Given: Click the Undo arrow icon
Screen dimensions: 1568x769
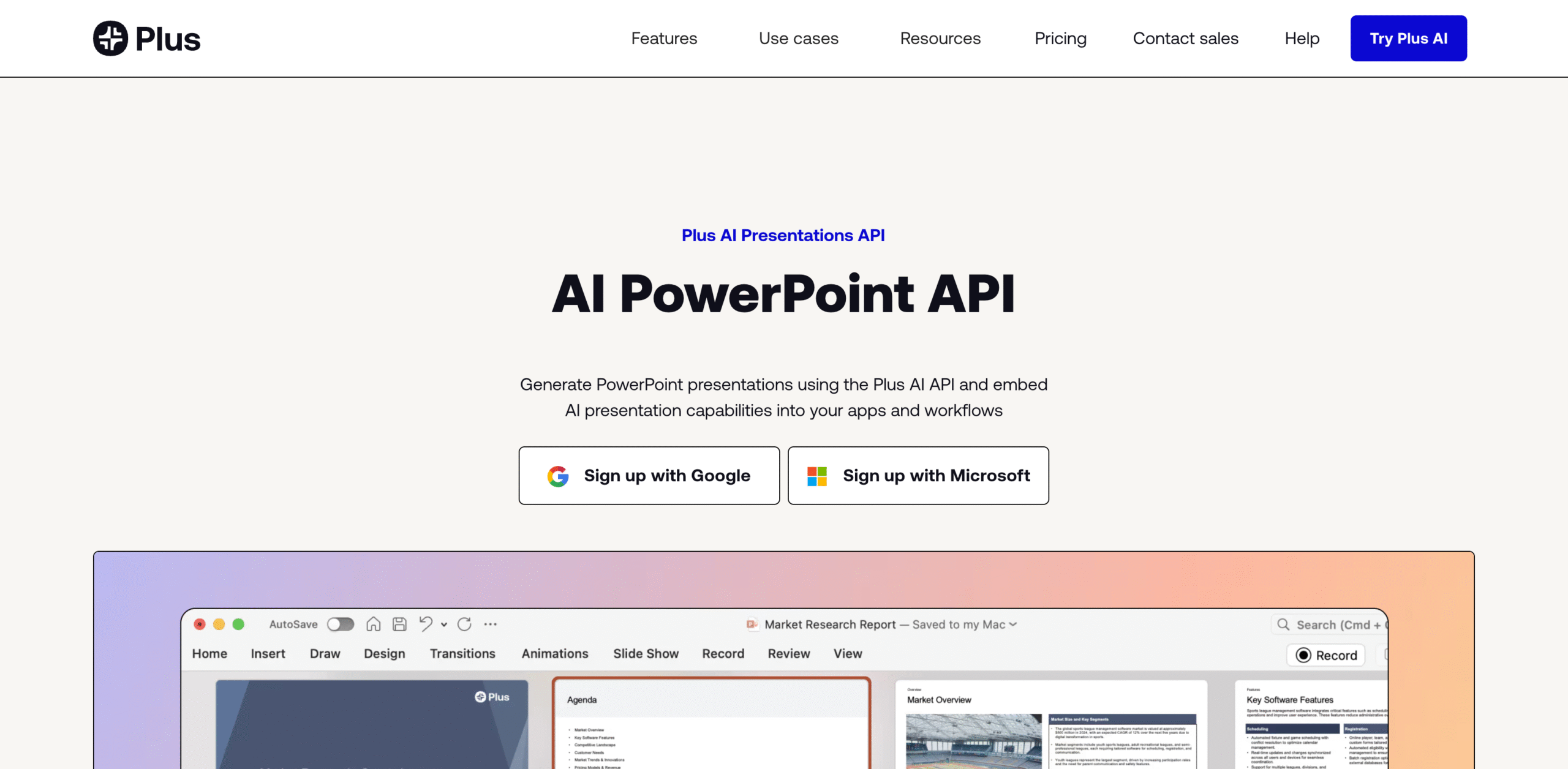Looking at the screenshot, I should (x=426, y=624).
